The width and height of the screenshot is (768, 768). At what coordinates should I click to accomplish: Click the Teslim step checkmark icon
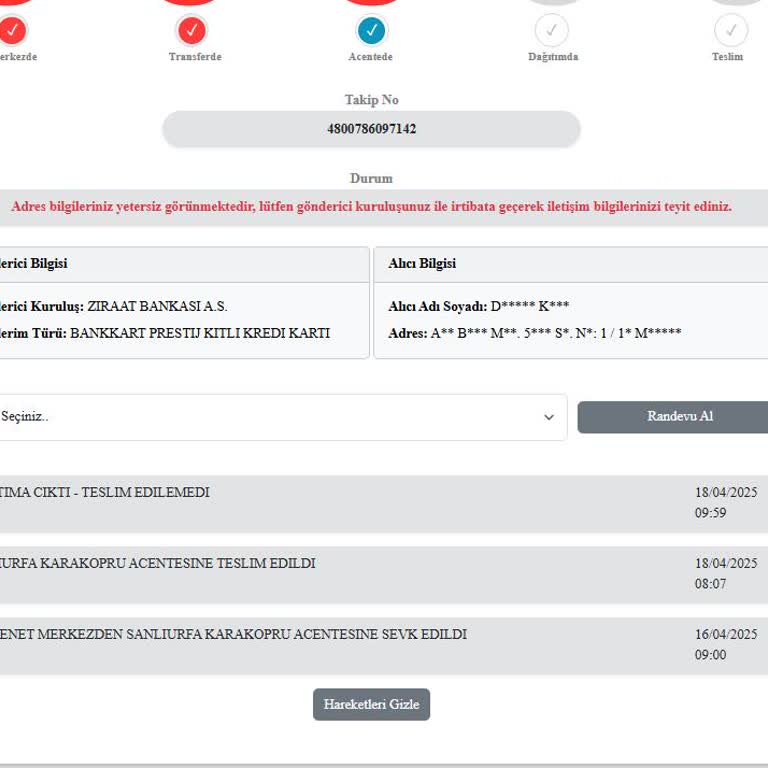(731, 30)
